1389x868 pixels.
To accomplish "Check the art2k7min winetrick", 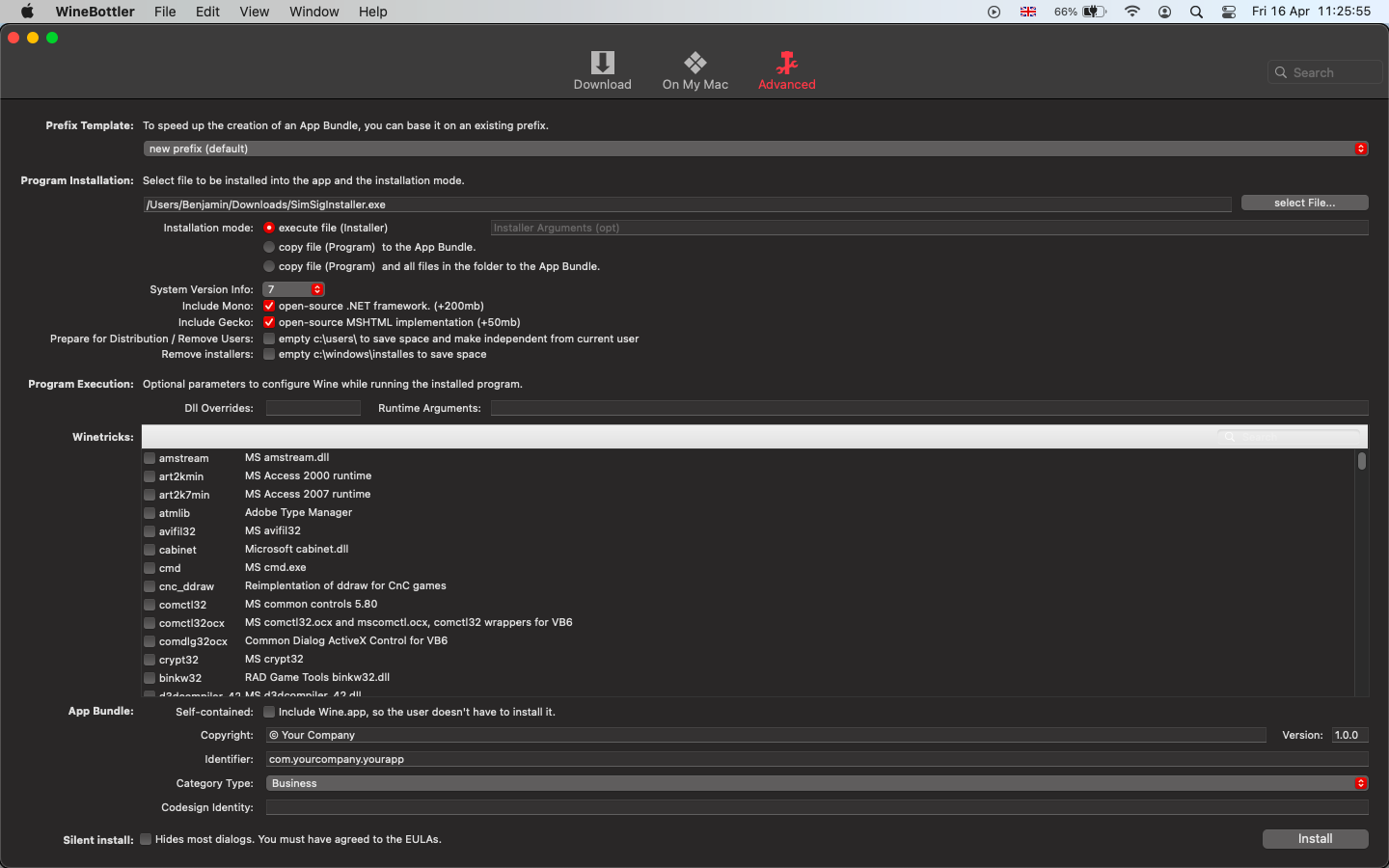I will click(150, 495).
